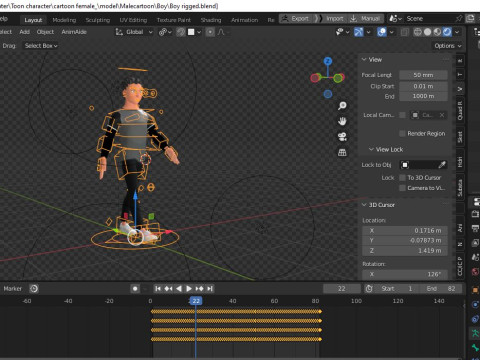Toggle proportional editing icon
The image size is (480, 360).
tap(210, 32)
